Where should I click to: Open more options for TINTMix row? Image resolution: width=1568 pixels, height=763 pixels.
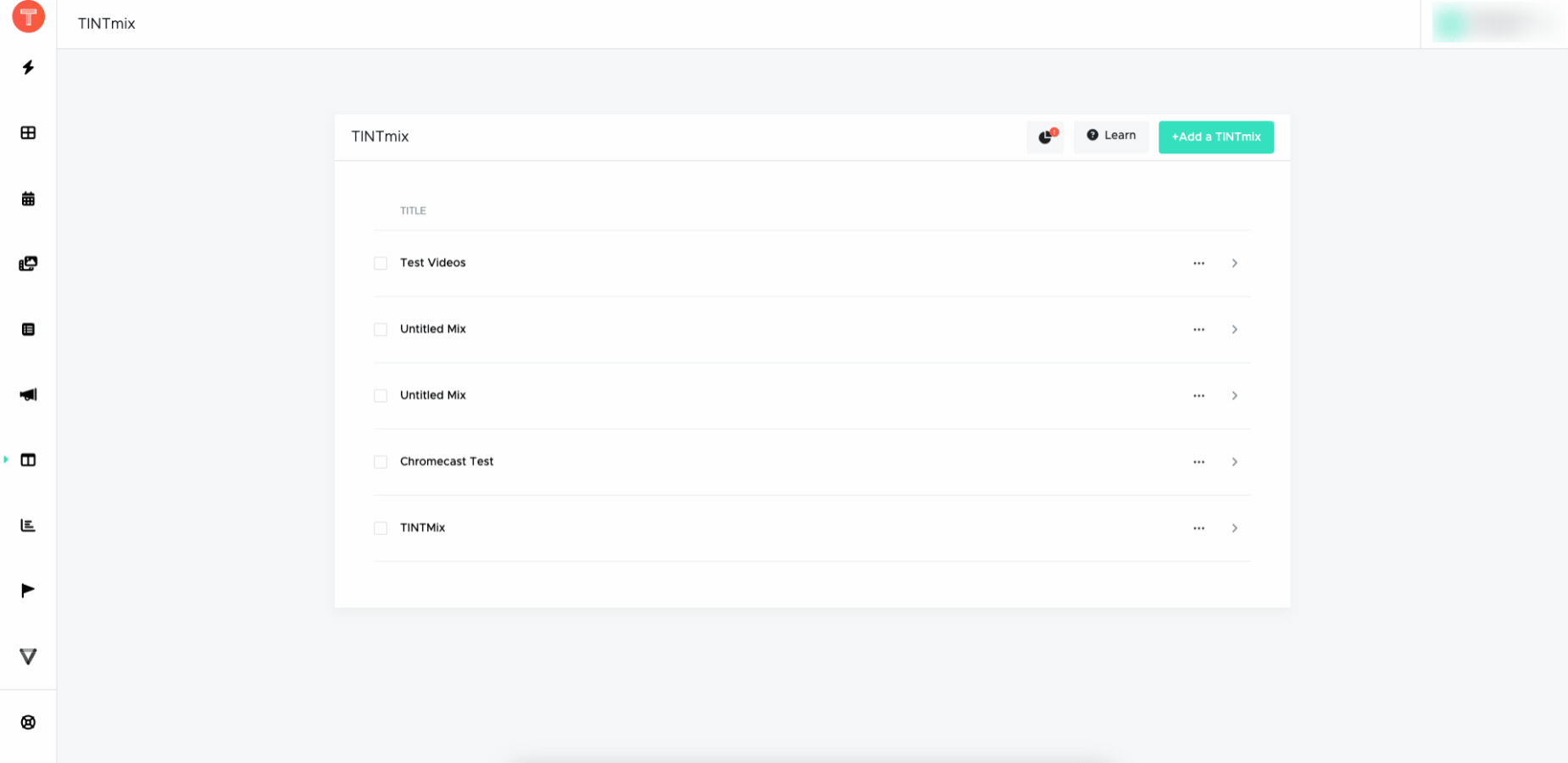coord(1198,527)
